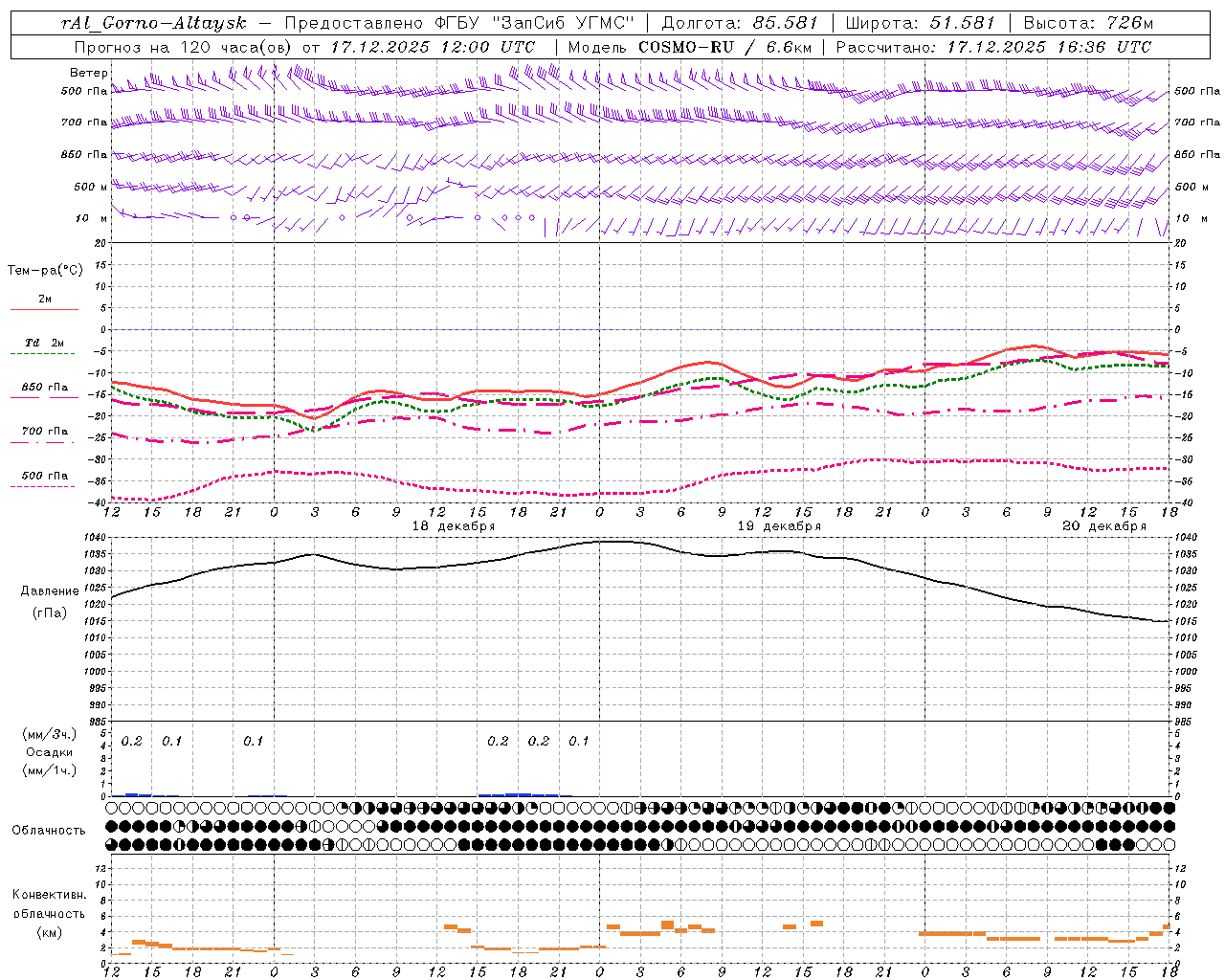The height and width of the screenshot is (980, 1225).
Task: Select the 20 декабря date label
Action: (1103, 526)
